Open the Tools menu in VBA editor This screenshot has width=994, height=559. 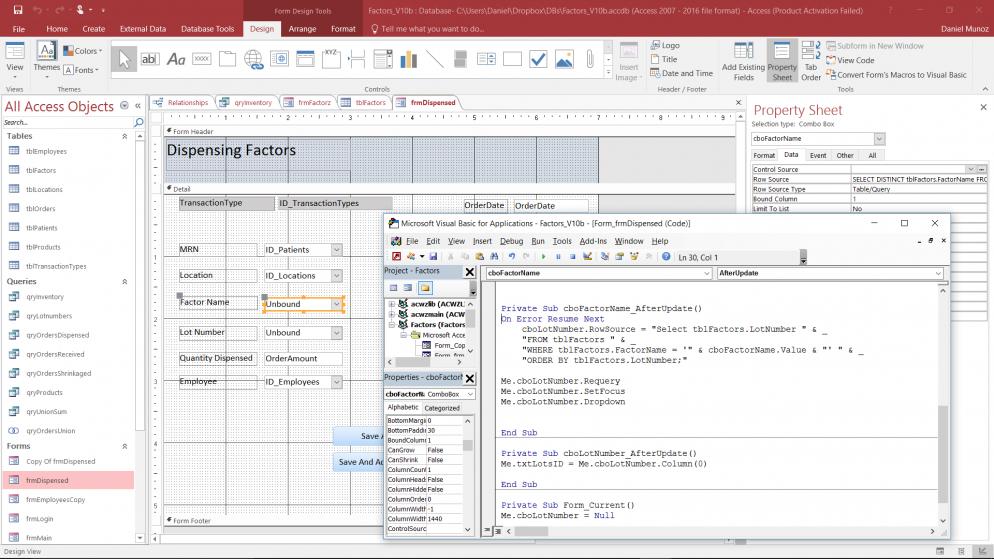[x=562, y=241]
